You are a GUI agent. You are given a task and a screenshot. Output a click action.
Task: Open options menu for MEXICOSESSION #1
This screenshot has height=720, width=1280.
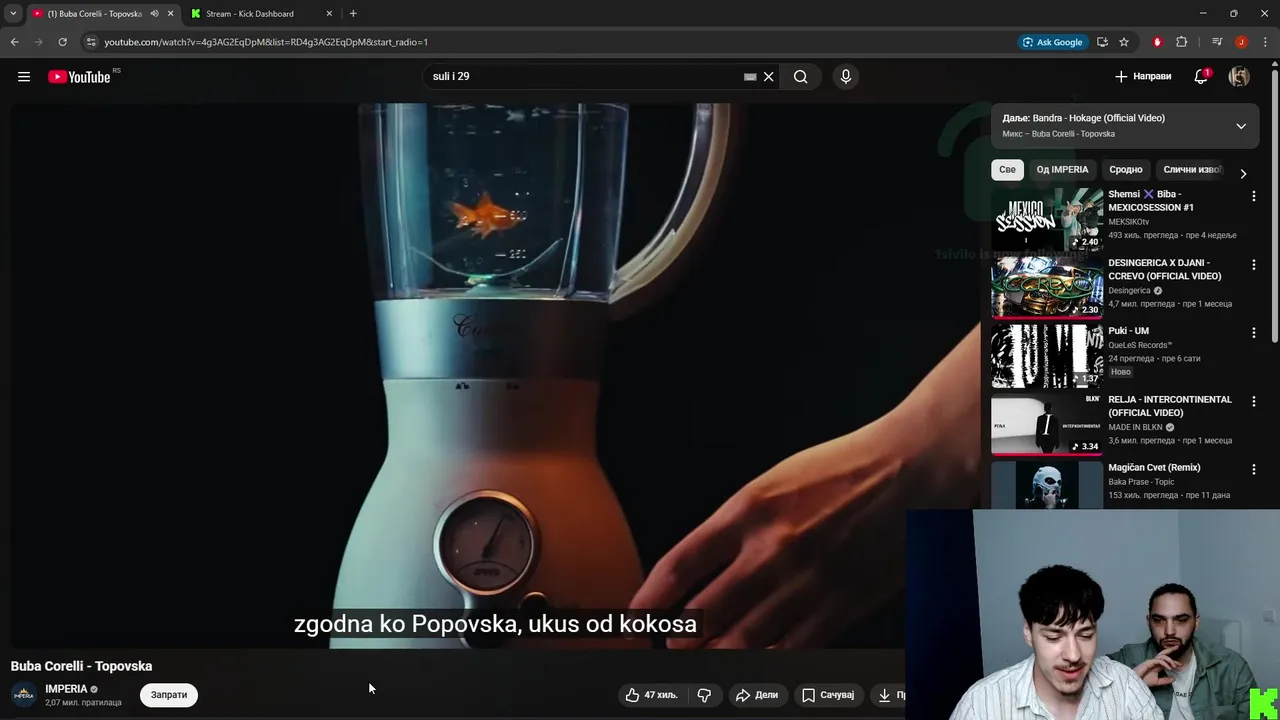click(1254, 196)
